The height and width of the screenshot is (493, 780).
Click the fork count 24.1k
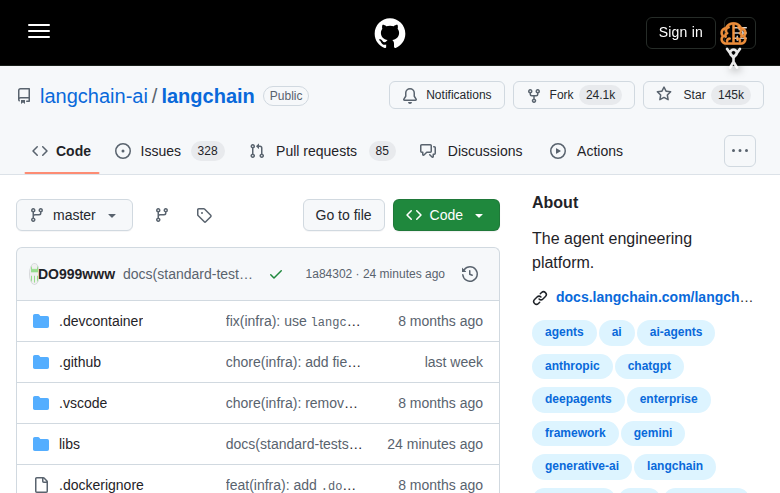point(600,95)
